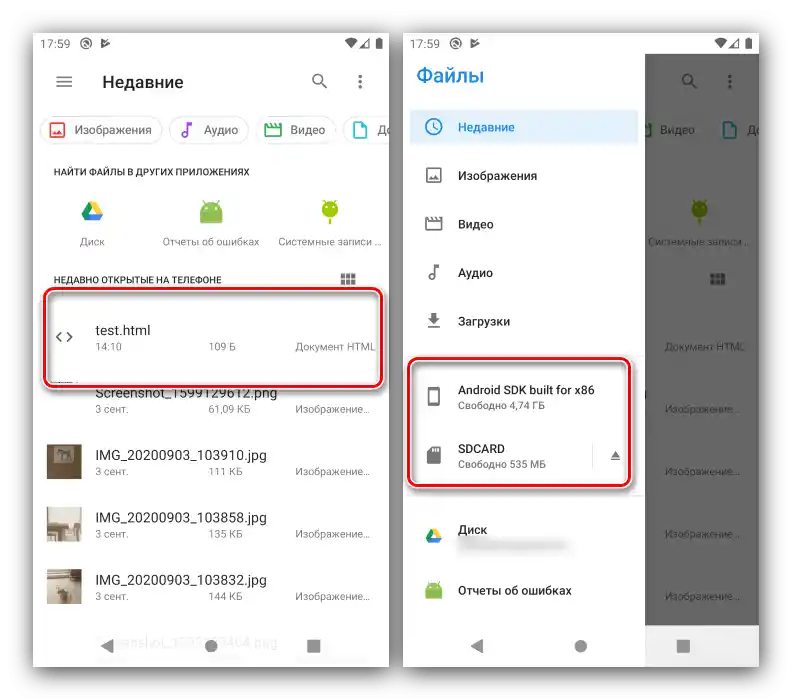Click the Документ HTML label of test.html
Image resolution: width=792 pixels, height=700 pixels.
[335, 347]
